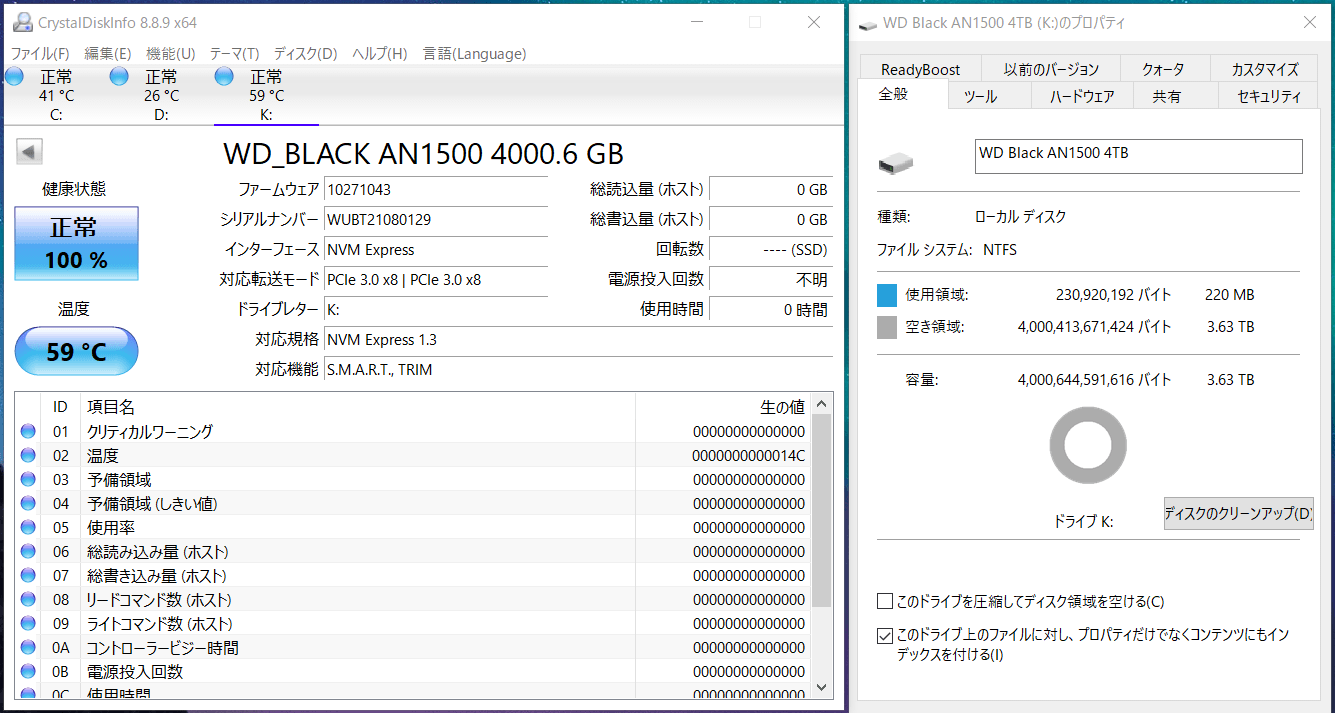Switch to カスタマイズ tab
This screenshot has width=1335, height=713.
pos(1265,69)
